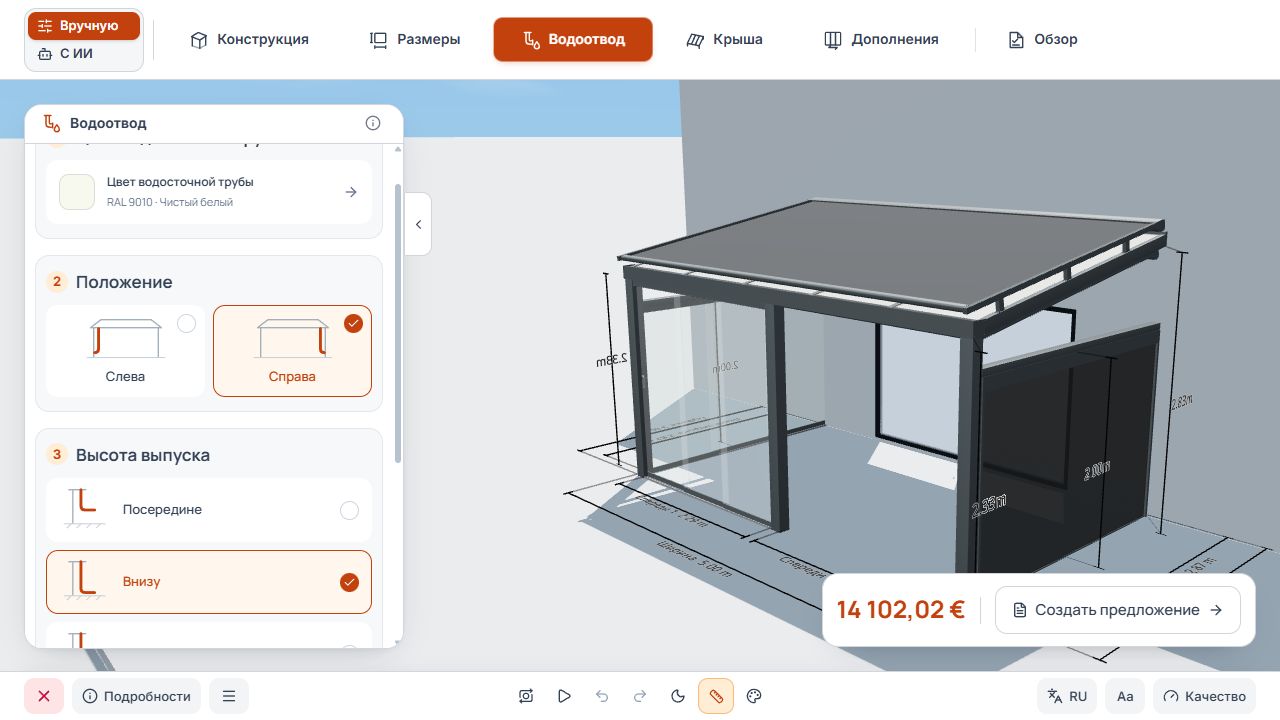Collapse the side panel with chevron

click(x=418, y=224)
